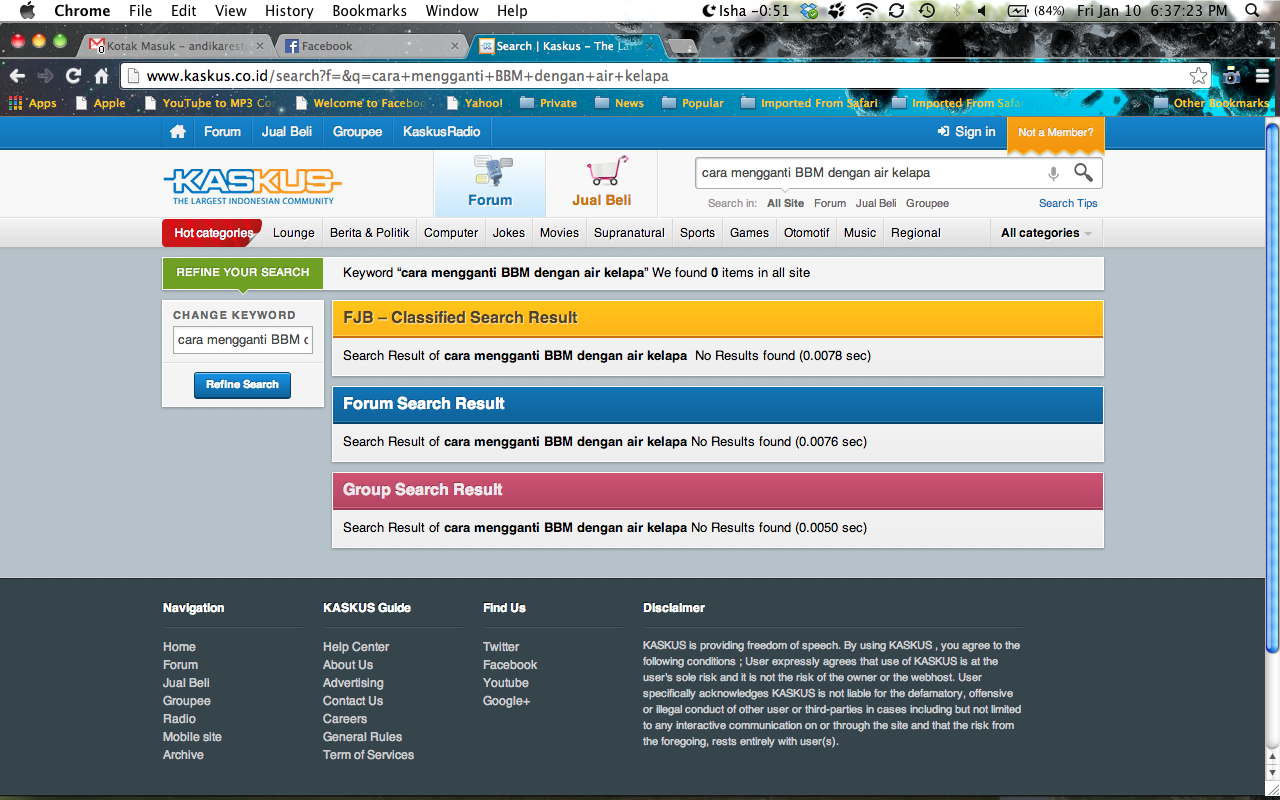Click the Refine Search button

242,385
